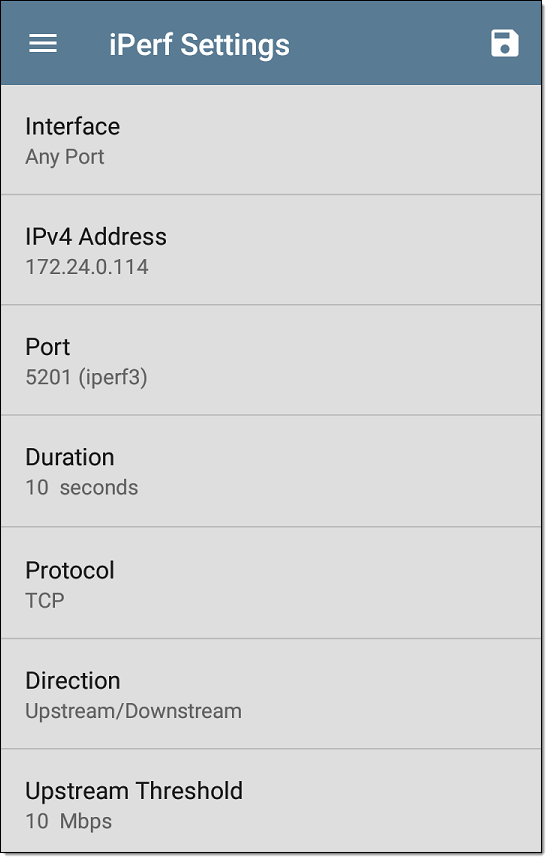Edit the IPv4 Address setting
The height and width of the screenshot is (860, 549).
pyautogui.click(x=271, y=250)
